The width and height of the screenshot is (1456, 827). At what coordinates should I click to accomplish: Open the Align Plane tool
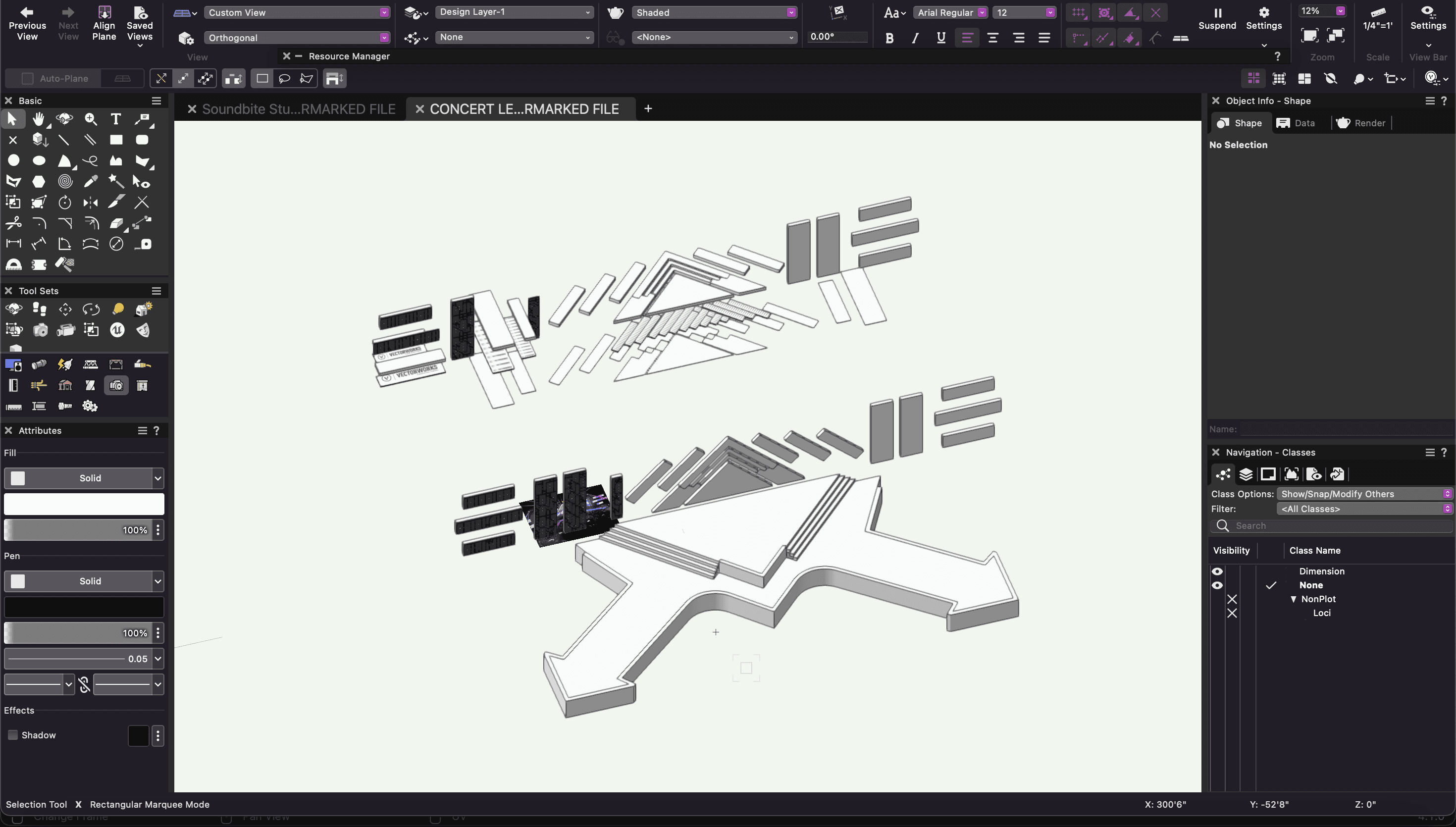click(104, 23)
